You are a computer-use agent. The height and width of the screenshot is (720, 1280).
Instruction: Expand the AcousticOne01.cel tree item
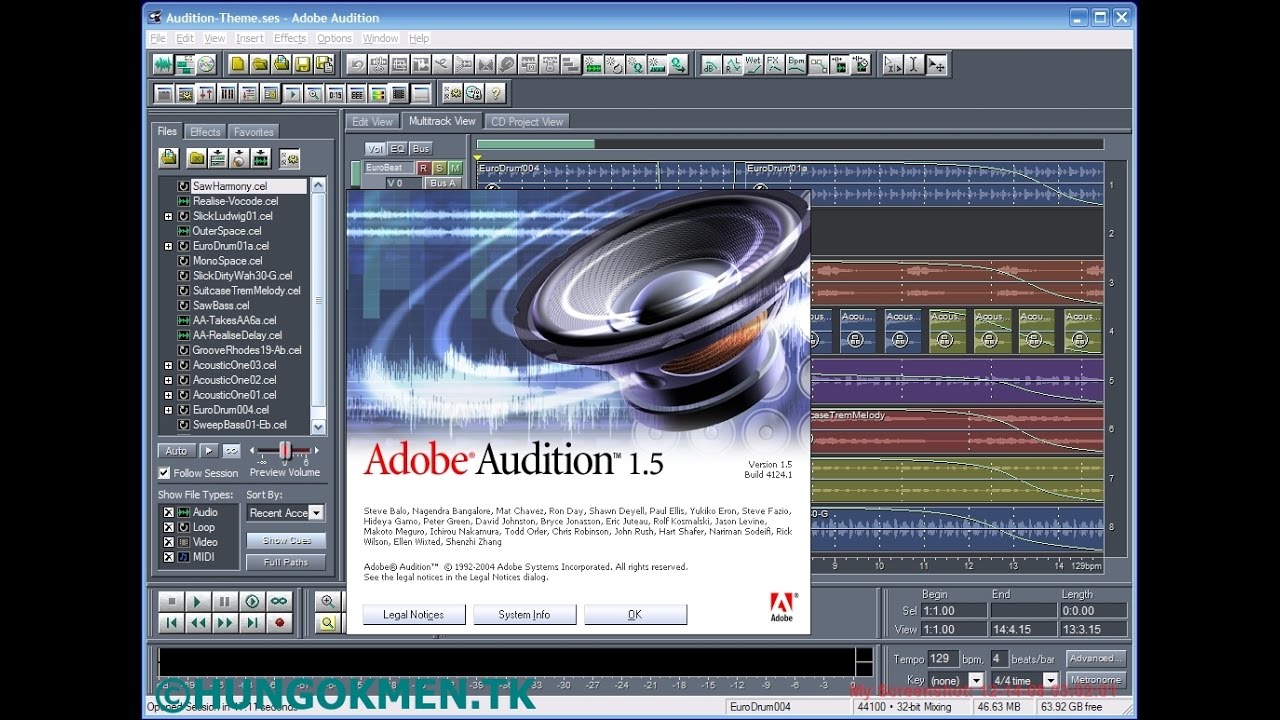point(169,395)
